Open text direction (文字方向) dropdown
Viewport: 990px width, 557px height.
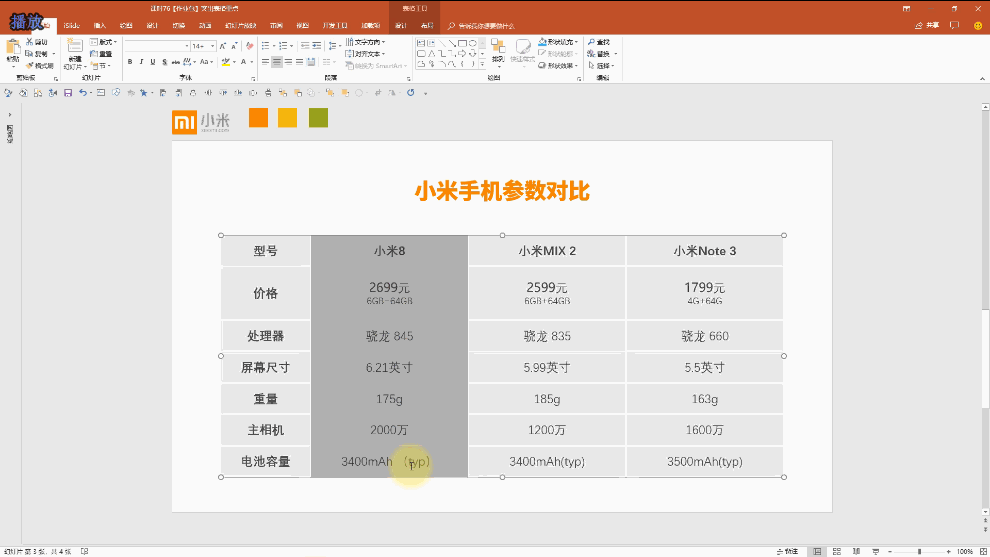tap(366, 42)
